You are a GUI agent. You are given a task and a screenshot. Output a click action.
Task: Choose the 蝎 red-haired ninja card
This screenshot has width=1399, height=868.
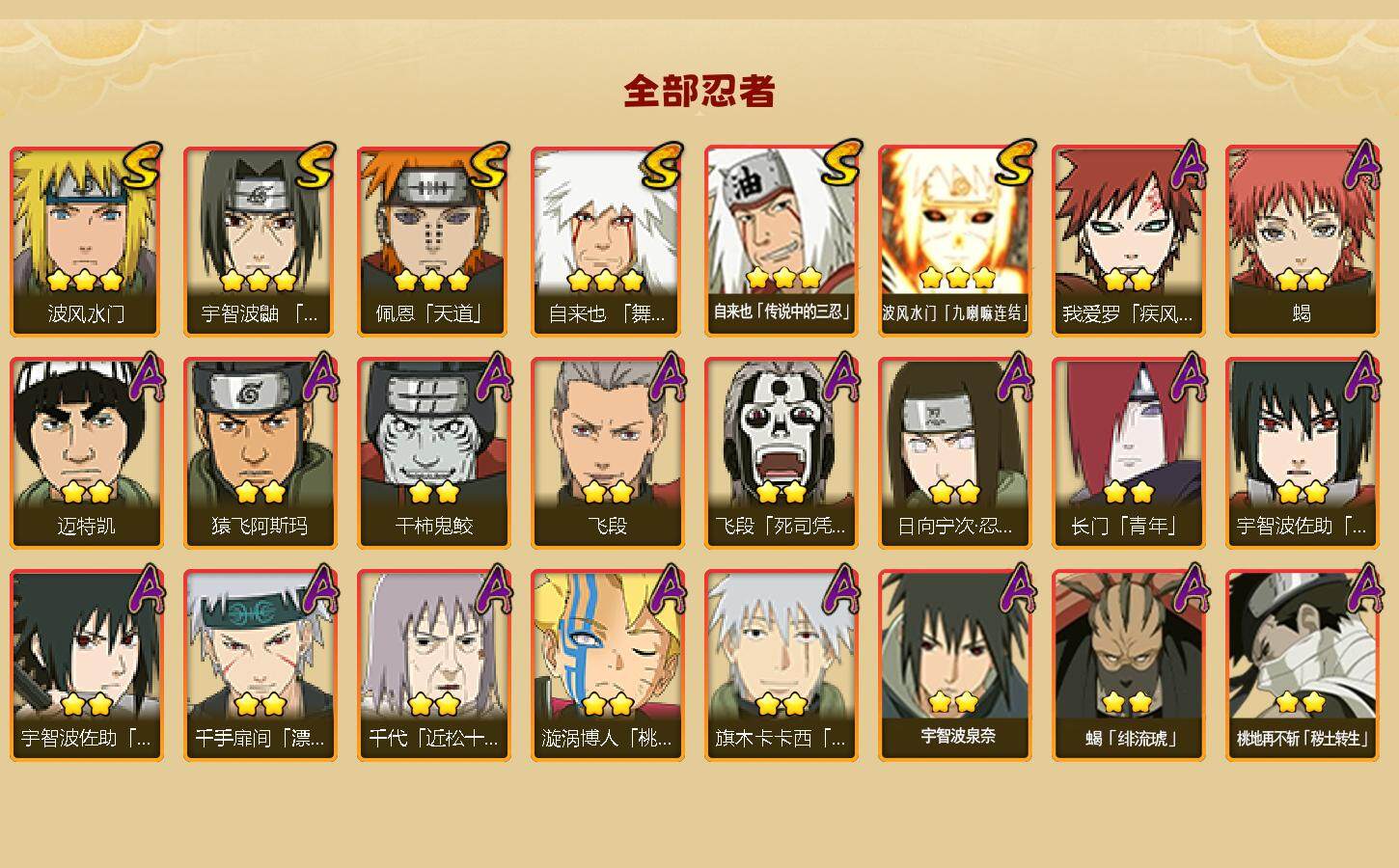(x=1302, y=241)
